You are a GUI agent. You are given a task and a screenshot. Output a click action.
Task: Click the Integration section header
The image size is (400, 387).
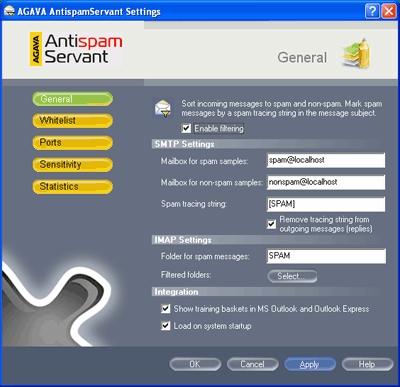coord(176,292)
